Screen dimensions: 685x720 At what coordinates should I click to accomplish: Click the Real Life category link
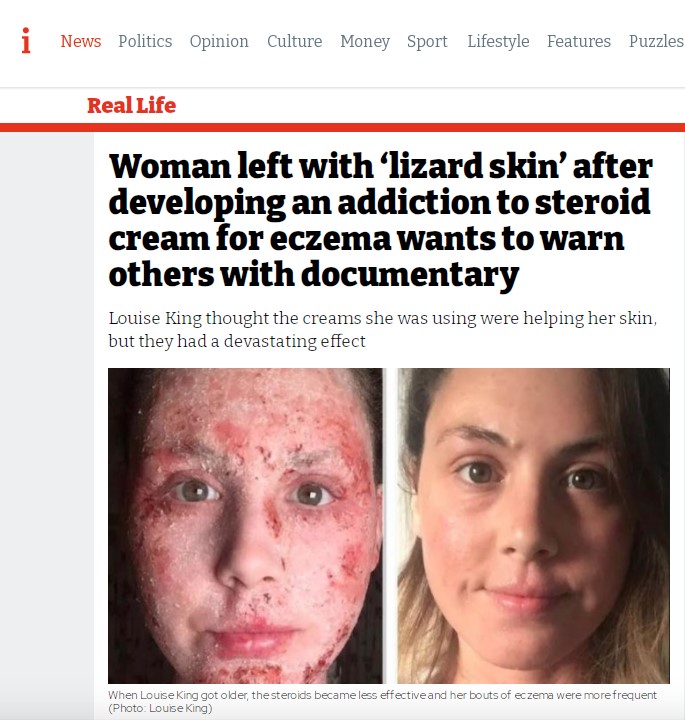point(131,105)
